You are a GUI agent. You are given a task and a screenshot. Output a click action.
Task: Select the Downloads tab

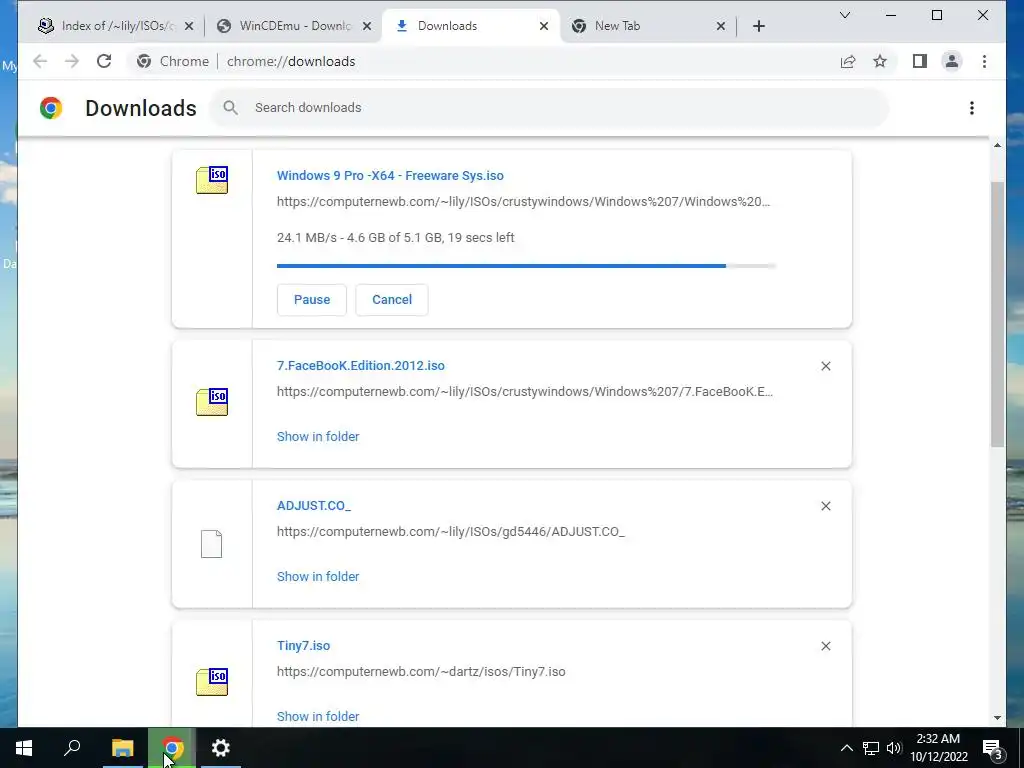(x=470, y=26)
